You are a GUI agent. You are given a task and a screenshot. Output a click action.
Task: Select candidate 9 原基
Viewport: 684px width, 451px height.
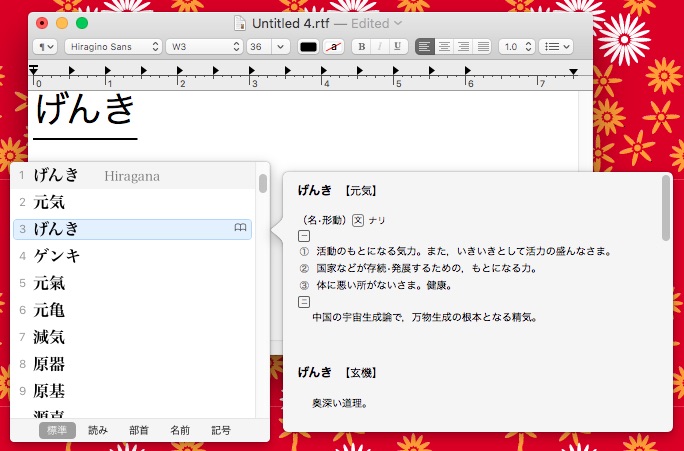pos(133,391)
